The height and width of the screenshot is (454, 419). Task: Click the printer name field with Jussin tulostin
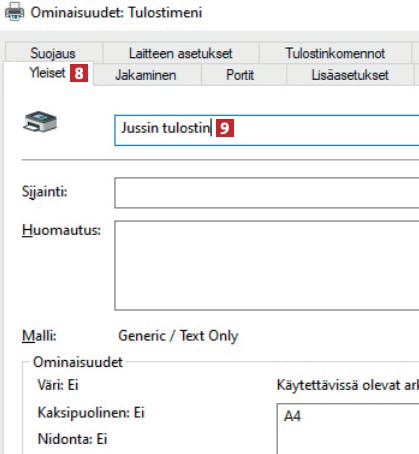[267, 130]
